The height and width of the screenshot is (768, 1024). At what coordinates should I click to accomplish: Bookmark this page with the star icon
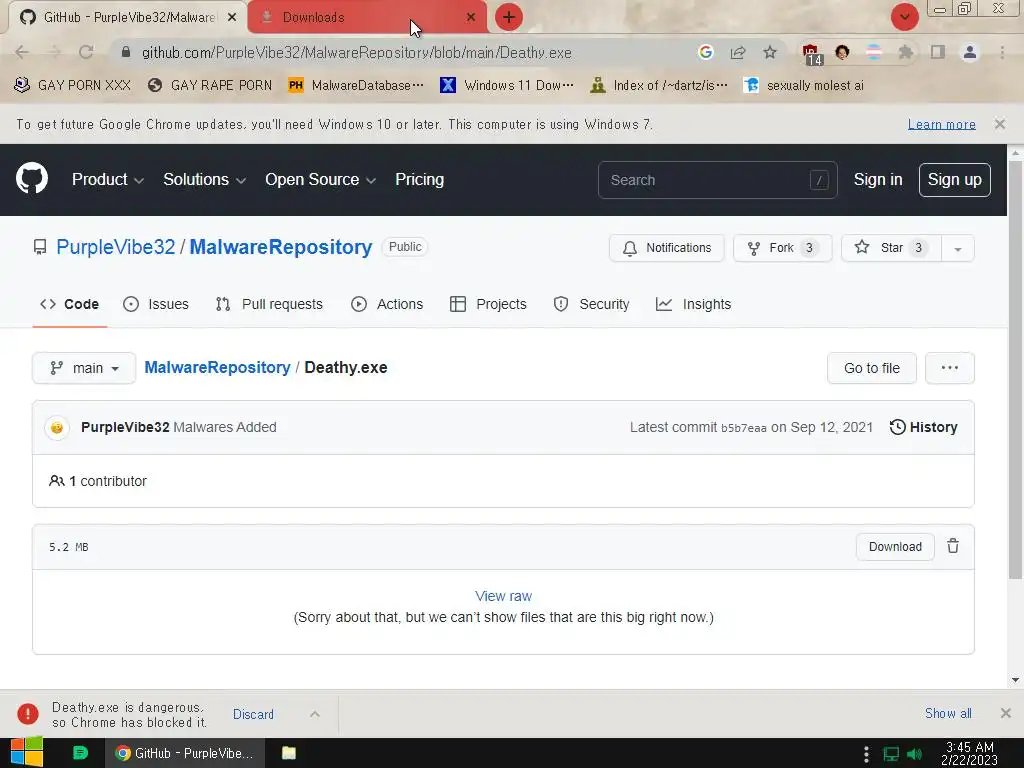[770, 52]
